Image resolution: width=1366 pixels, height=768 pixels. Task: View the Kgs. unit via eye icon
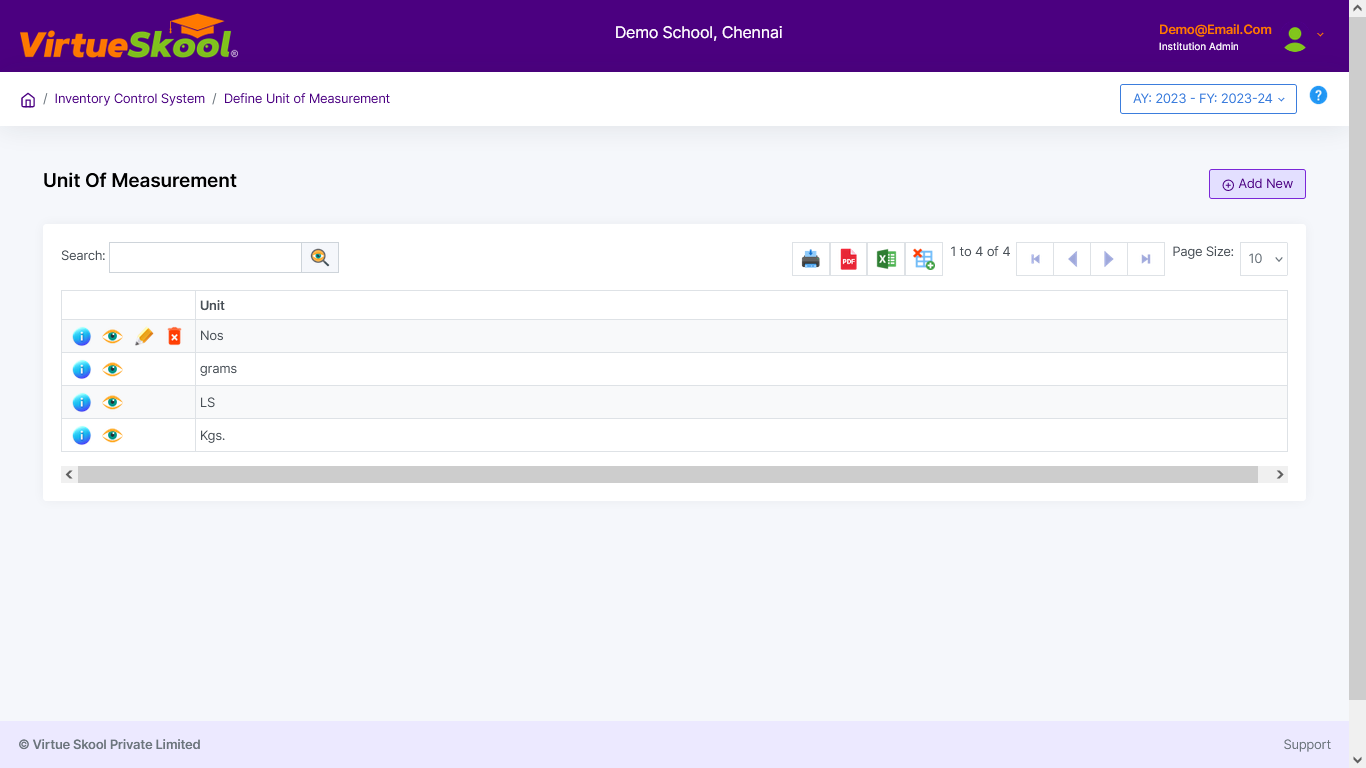[x=113, y=435]
